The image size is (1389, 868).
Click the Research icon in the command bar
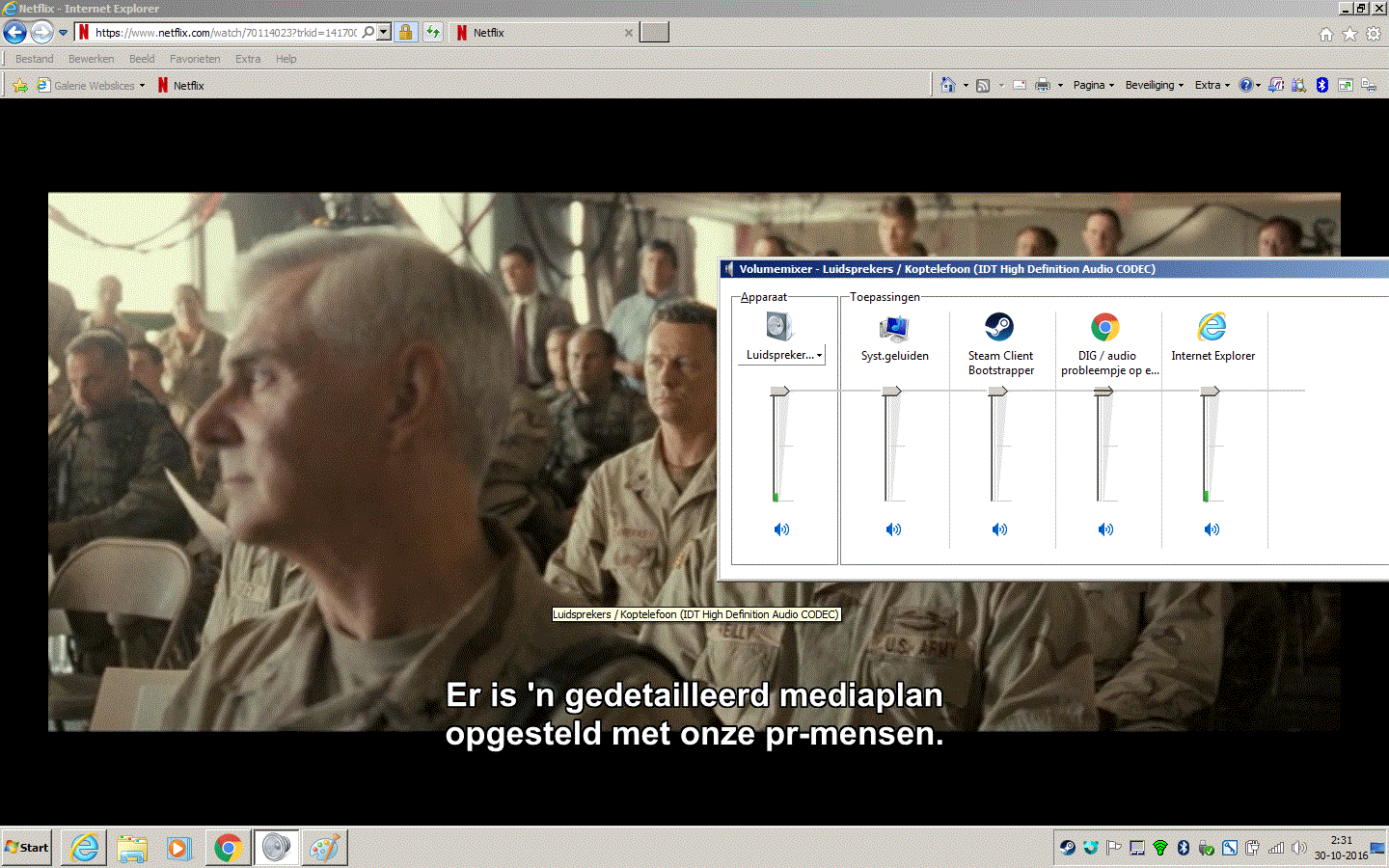1299,85
